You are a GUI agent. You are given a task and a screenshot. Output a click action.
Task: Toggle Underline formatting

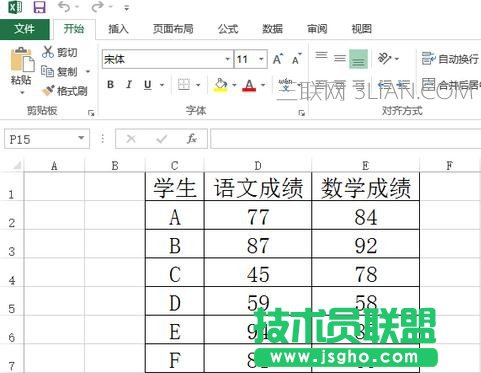148,85
